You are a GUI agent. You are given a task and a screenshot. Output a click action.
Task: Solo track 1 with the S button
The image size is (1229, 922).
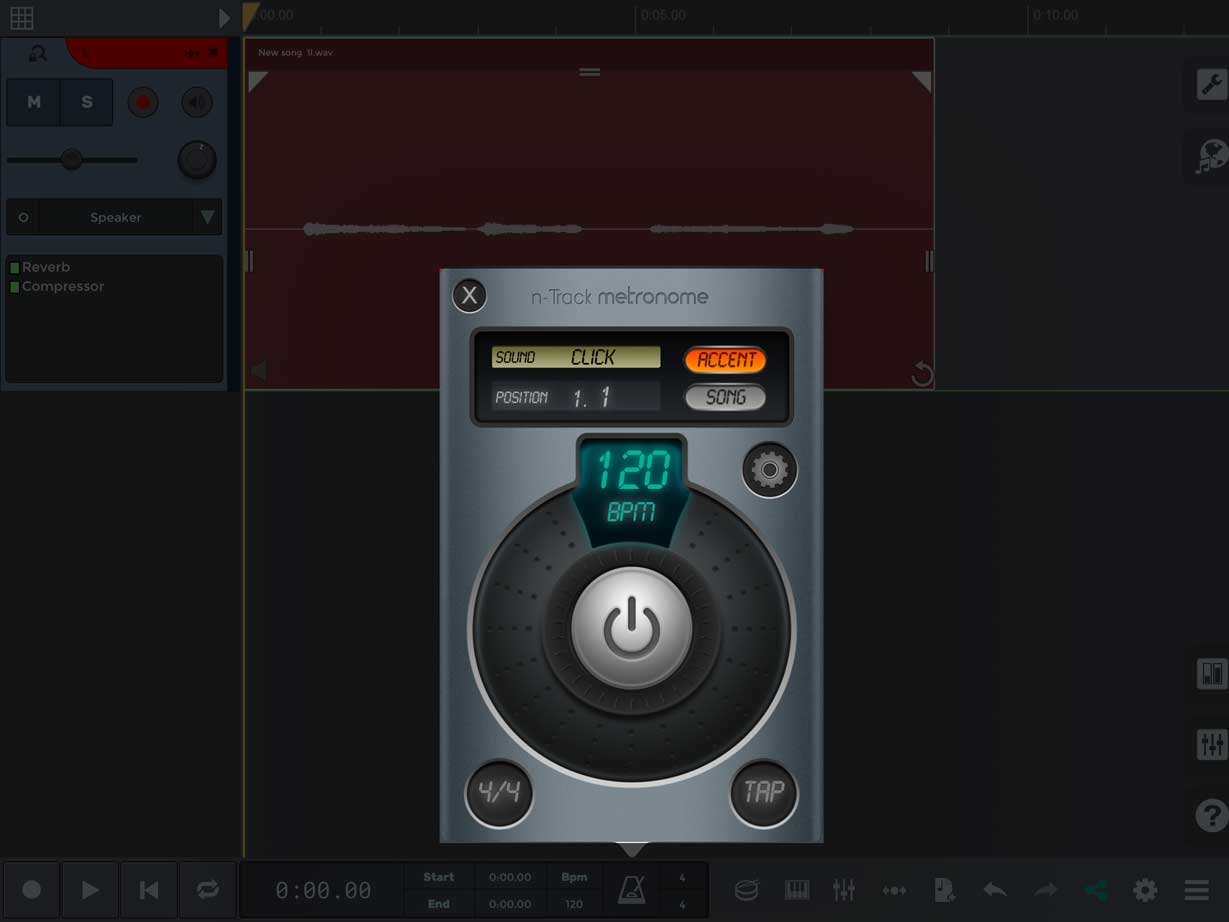coord(85,102)
